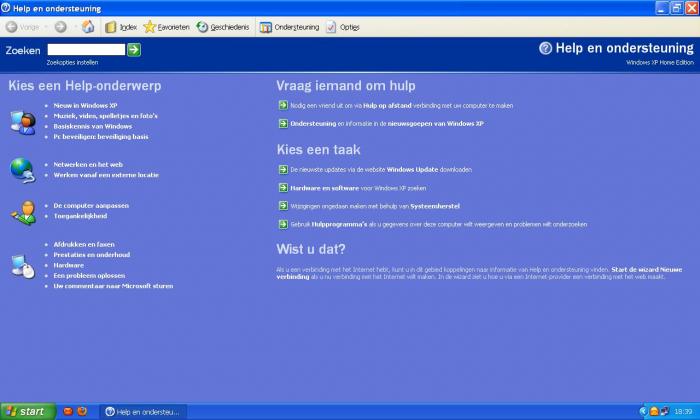Open the Windows Update download link
The image size is (700, 420).
(381, 170)
